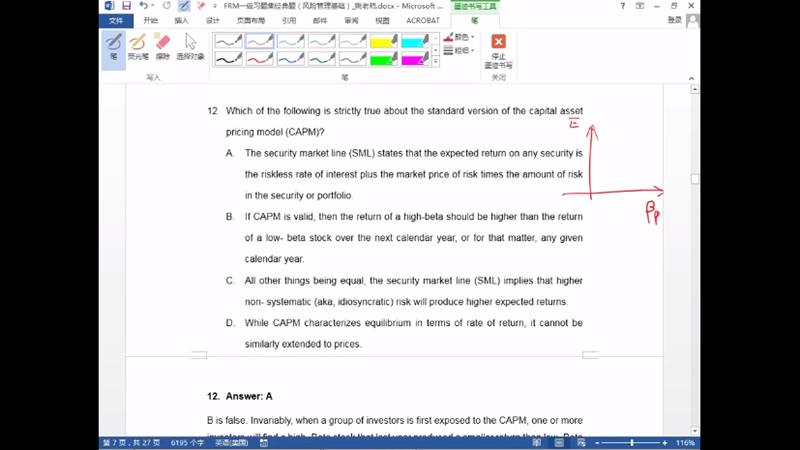Viewport: 800px width, 450px height.
Task: Switch to the Insert (插入) ribbon tab
Action: coord(181,20)
